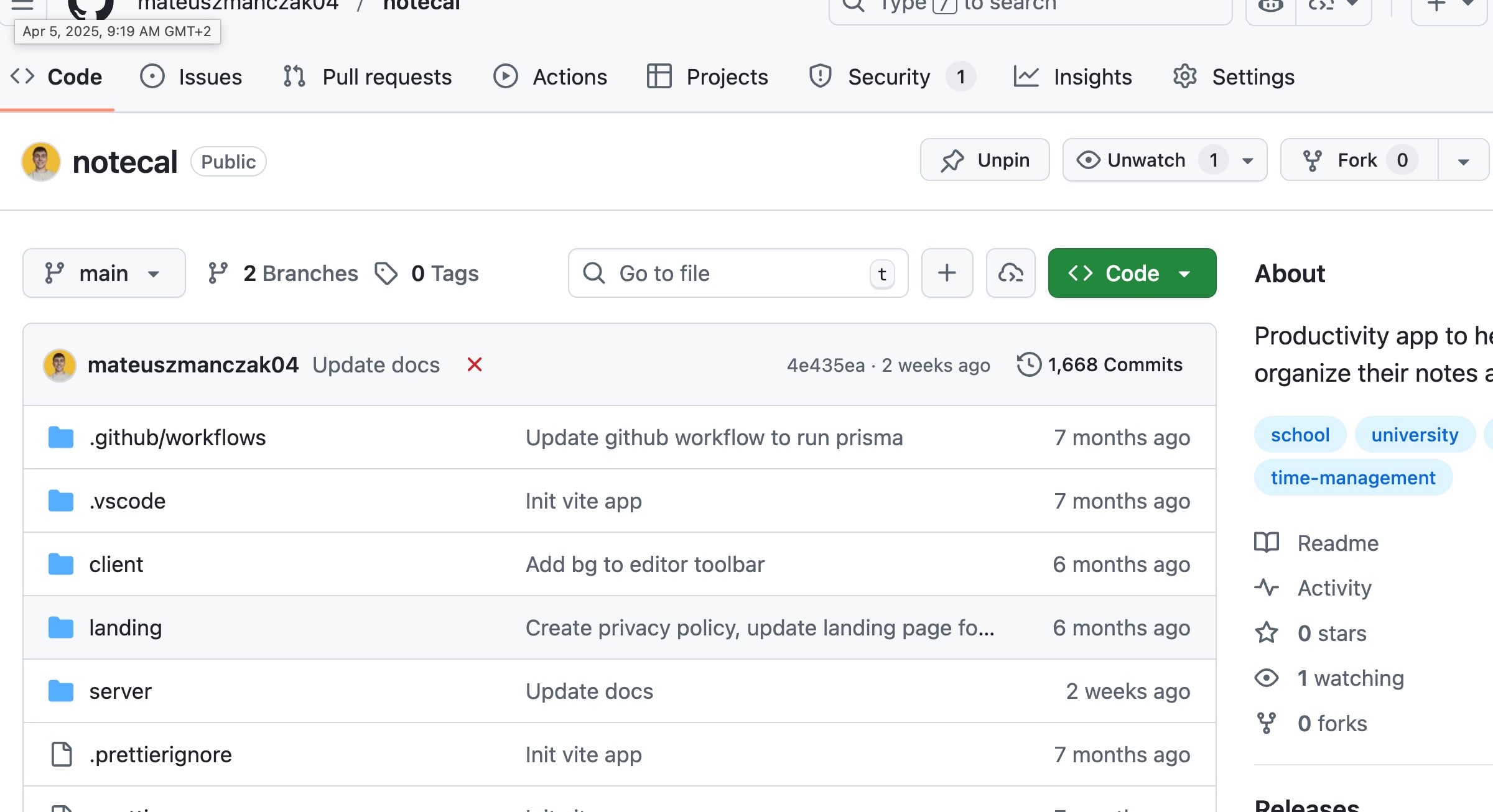Screen dimensions: 1493x812
Task: Toggle Unpin for the repository
Action: pos(984,160)
